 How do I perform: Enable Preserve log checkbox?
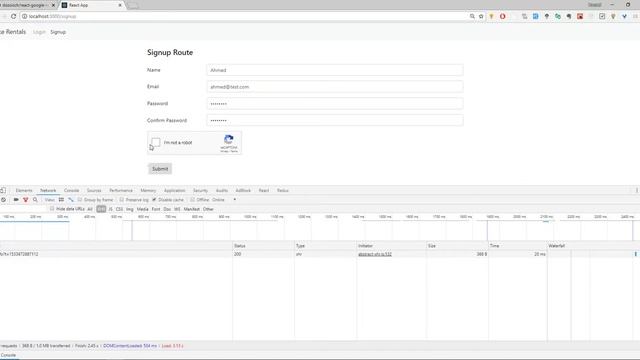point(122,200)
